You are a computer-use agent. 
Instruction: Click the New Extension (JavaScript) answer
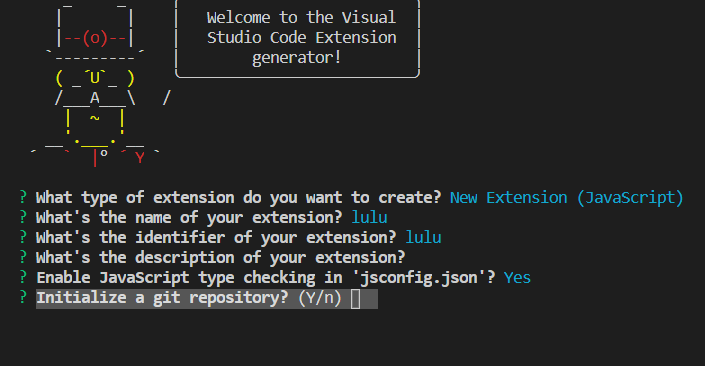point(567,198)
